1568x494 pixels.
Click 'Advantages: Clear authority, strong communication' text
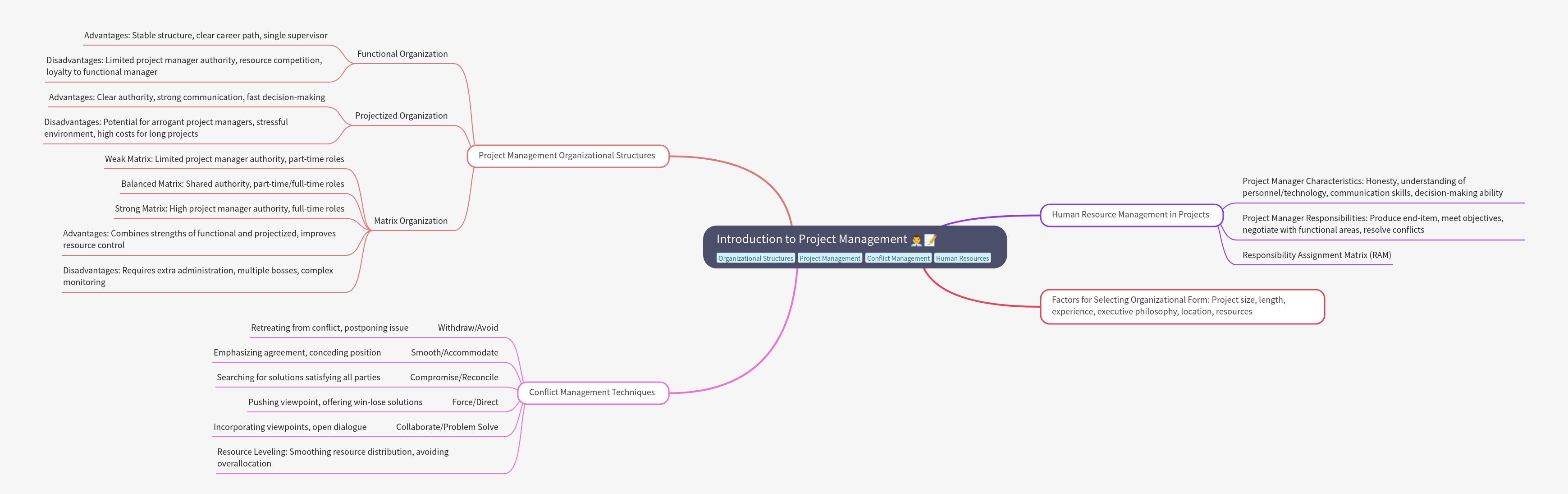pos(187,97)
